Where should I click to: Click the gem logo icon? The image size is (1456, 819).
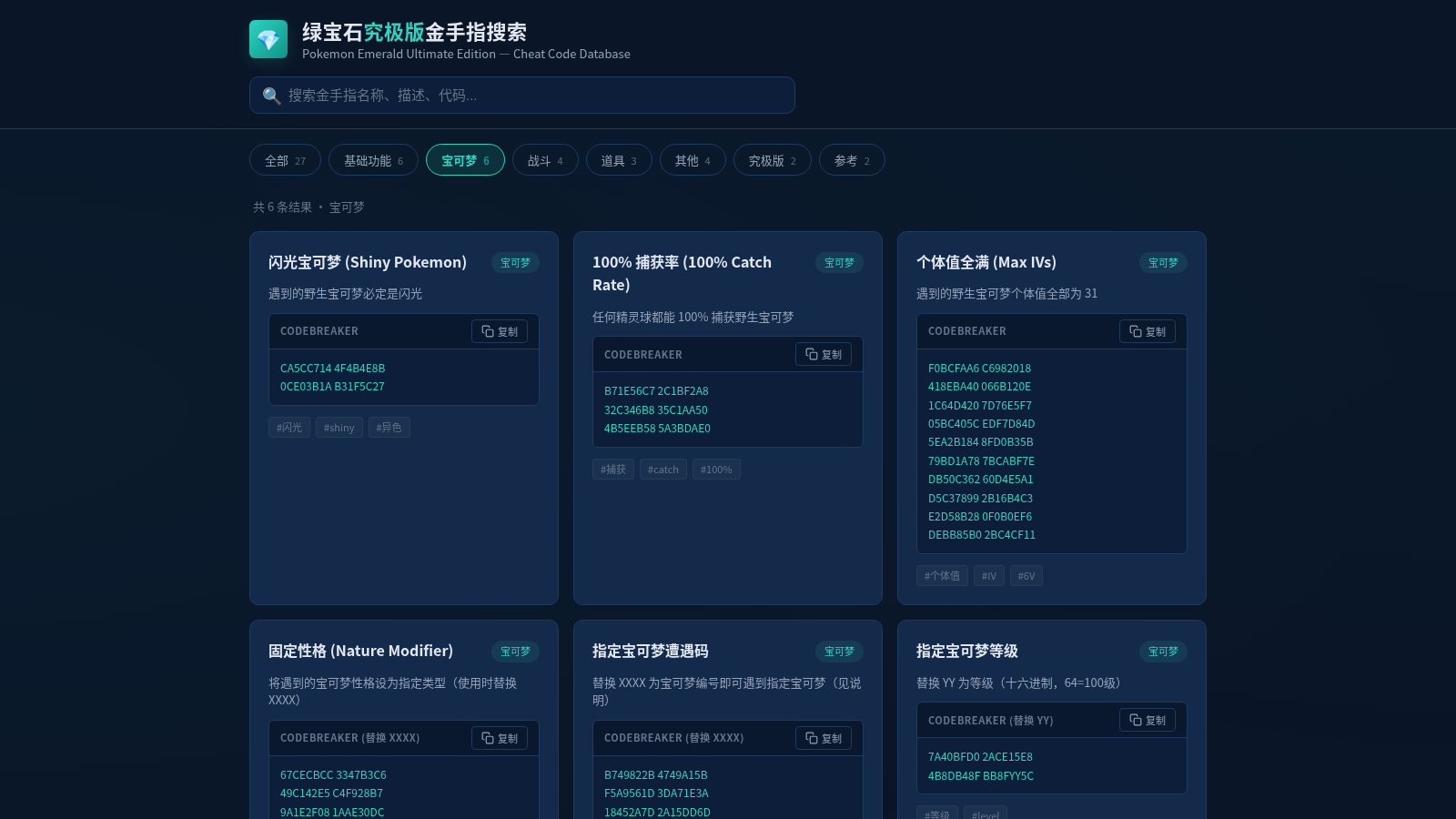[268, 39]
